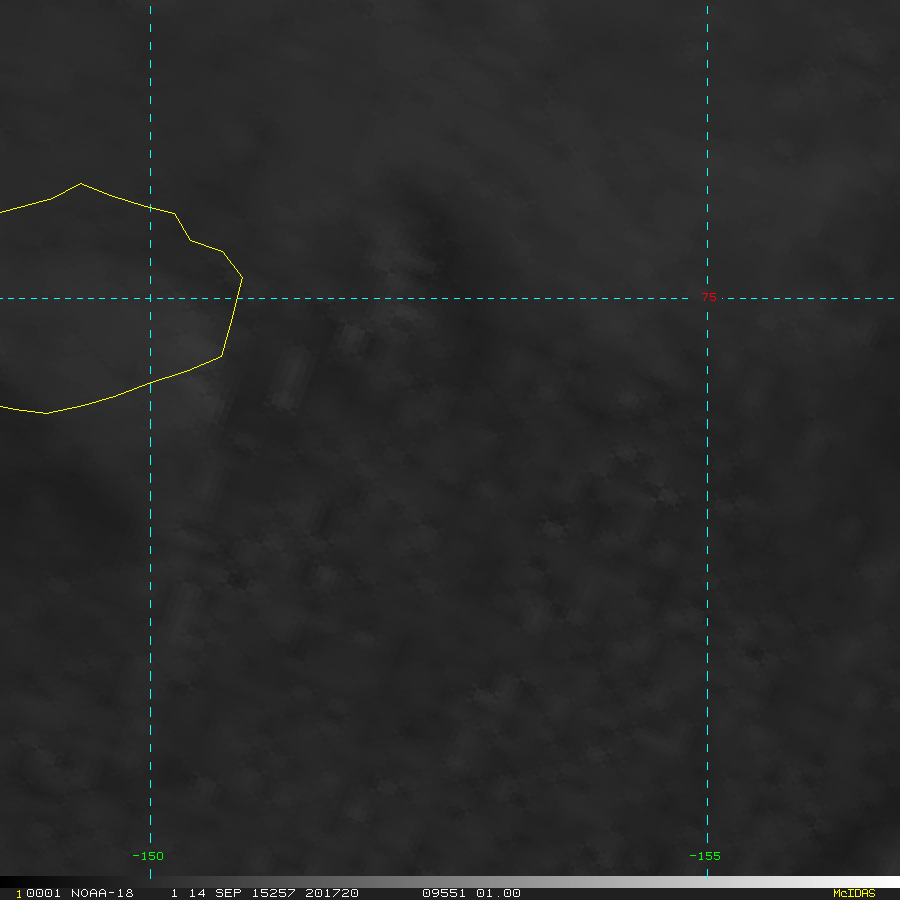900x900 pixels.
Task: Click the dark end of grayscale bar
Action: 10,882
